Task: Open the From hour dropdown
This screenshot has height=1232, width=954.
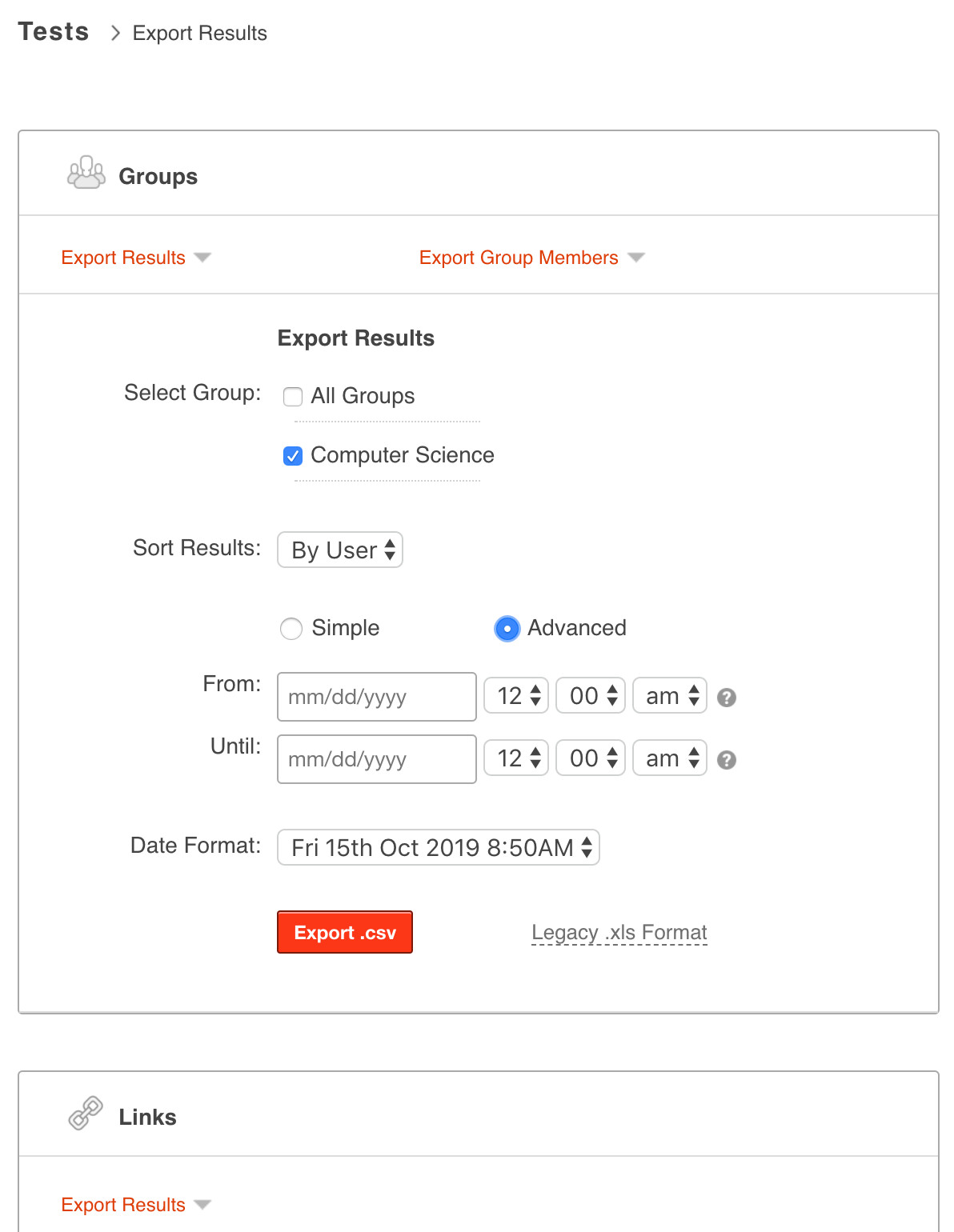Action: pos(516,696)
